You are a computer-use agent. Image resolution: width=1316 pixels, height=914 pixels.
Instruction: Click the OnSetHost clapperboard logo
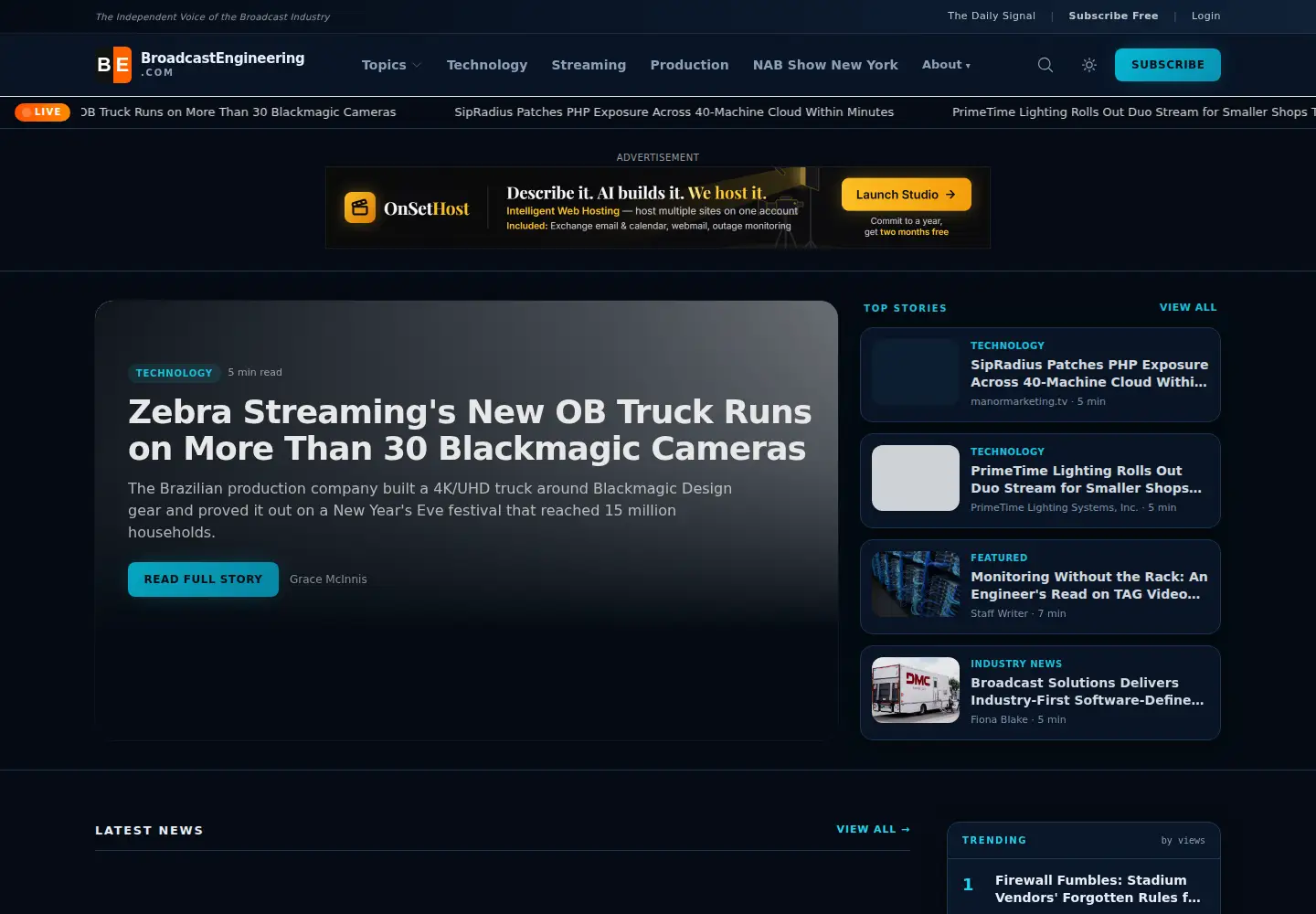[x=360, y=207]
